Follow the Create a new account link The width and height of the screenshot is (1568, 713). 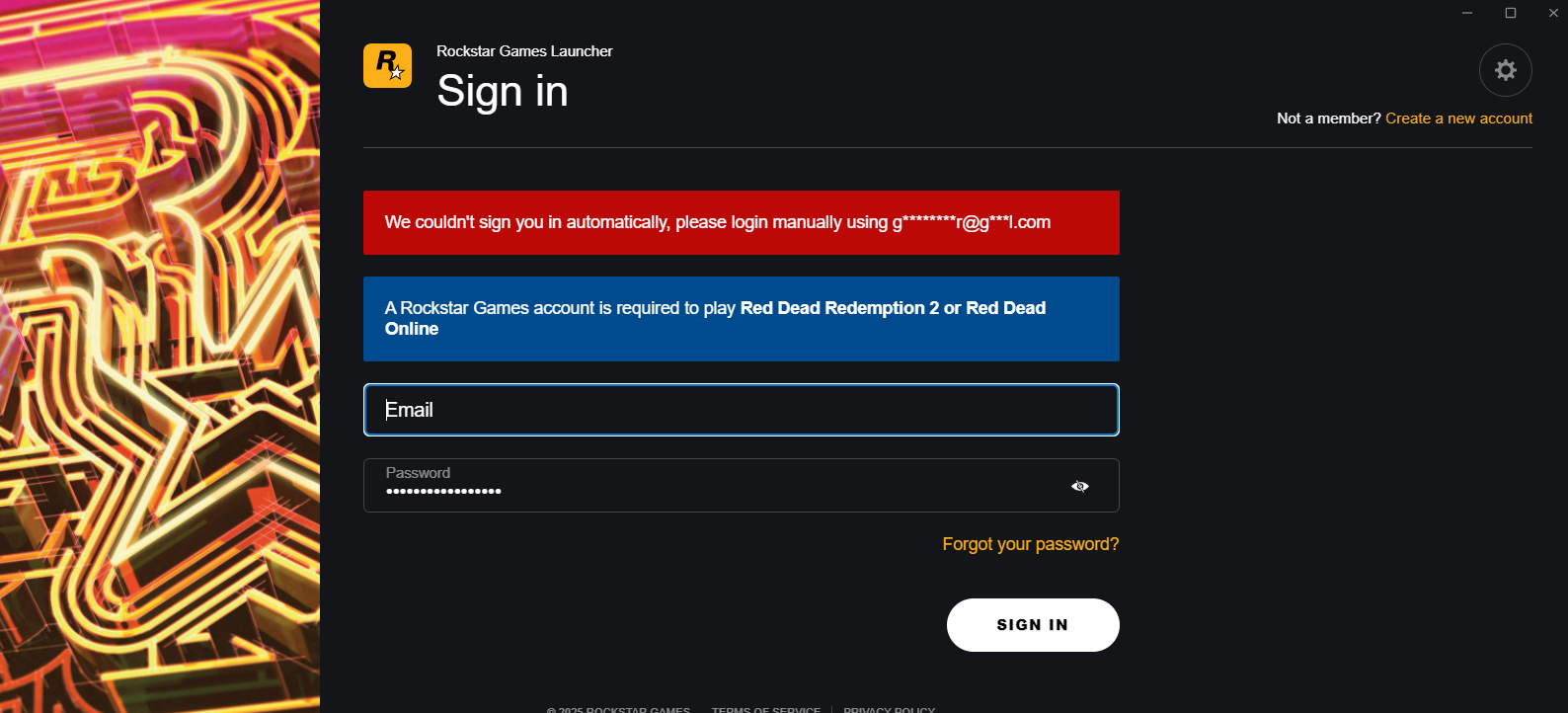1458,119
